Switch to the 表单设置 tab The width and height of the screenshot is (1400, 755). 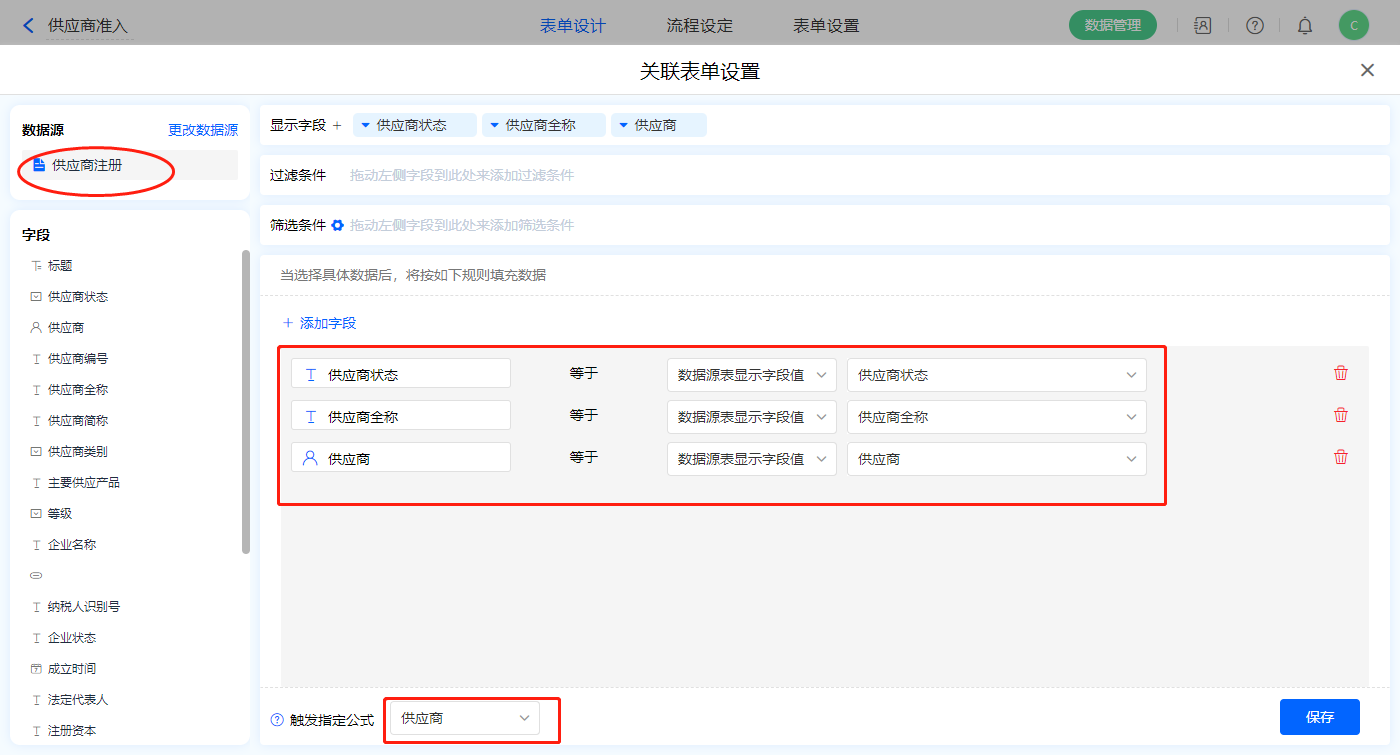(826, 26)
